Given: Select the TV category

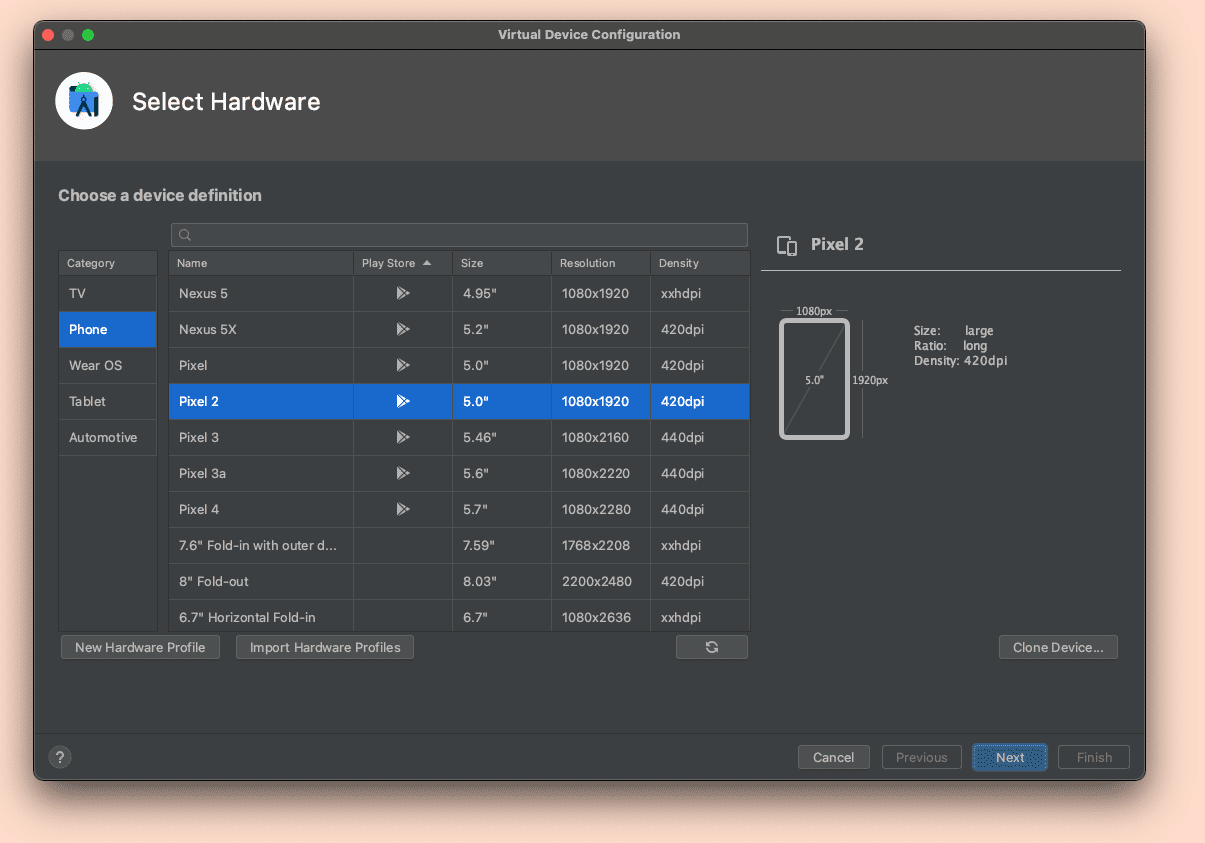Looking at the screenshot, I should pyautogui.click(x=107, y=293).
